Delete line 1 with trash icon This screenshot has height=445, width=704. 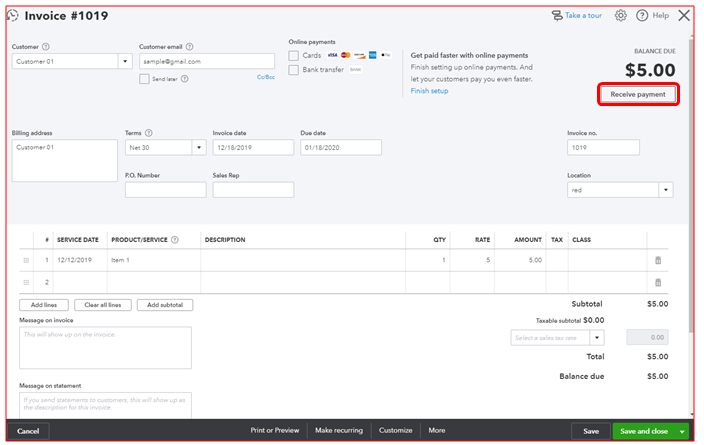658,260
